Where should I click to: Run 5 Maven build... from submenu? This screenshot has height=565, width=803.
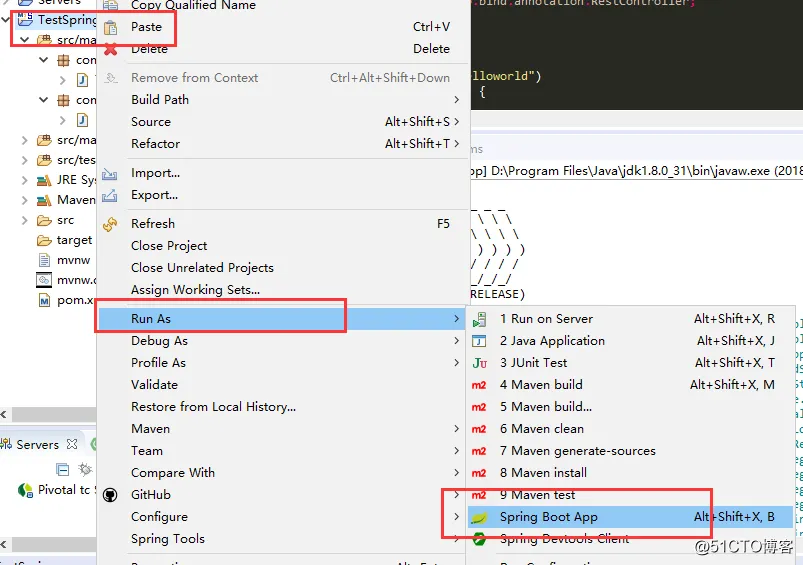(x=630, y=407)
